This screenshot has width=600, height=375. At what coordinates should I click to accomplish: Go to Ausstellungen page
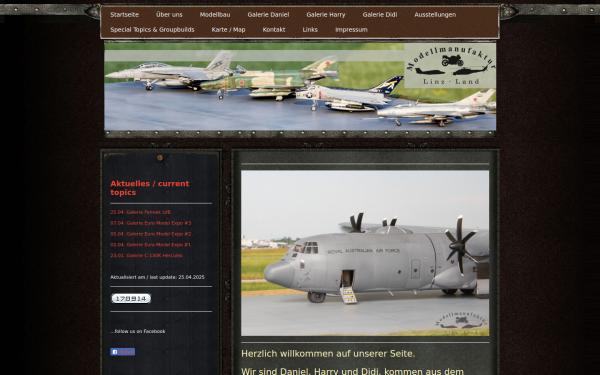click(x=435, y=15)
